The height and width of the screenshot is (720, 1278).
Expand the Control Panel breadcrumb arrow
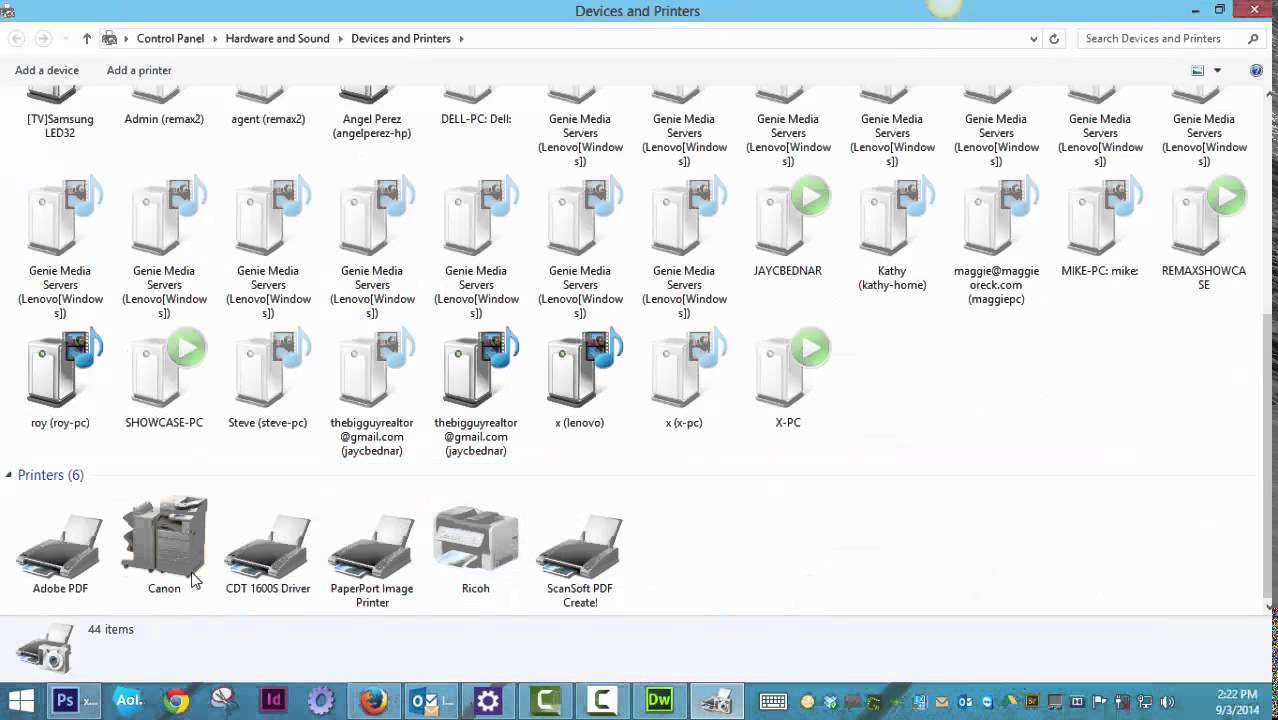pos(215,39)
